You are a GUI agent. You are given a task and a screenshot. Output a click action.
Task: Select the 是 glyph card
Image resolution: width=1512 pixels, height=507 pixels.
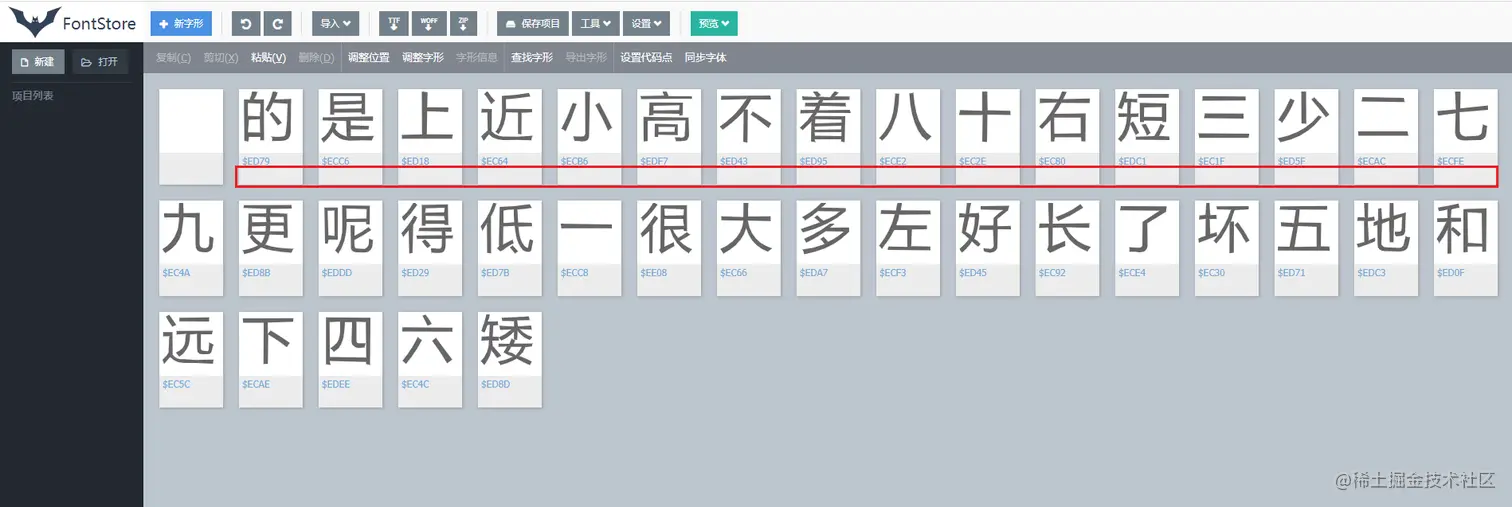pos(350,136)
